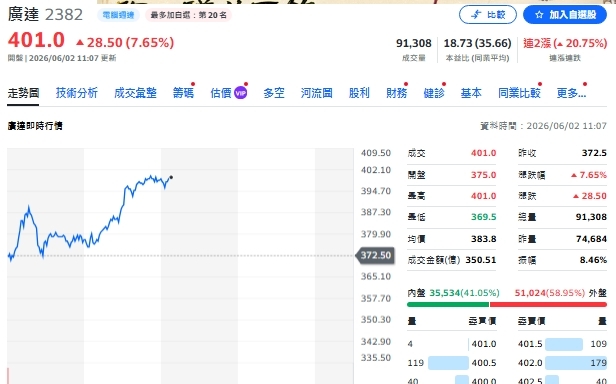
Task: Click the compare arrows icon in 比較
Action: tap(476, 15)
